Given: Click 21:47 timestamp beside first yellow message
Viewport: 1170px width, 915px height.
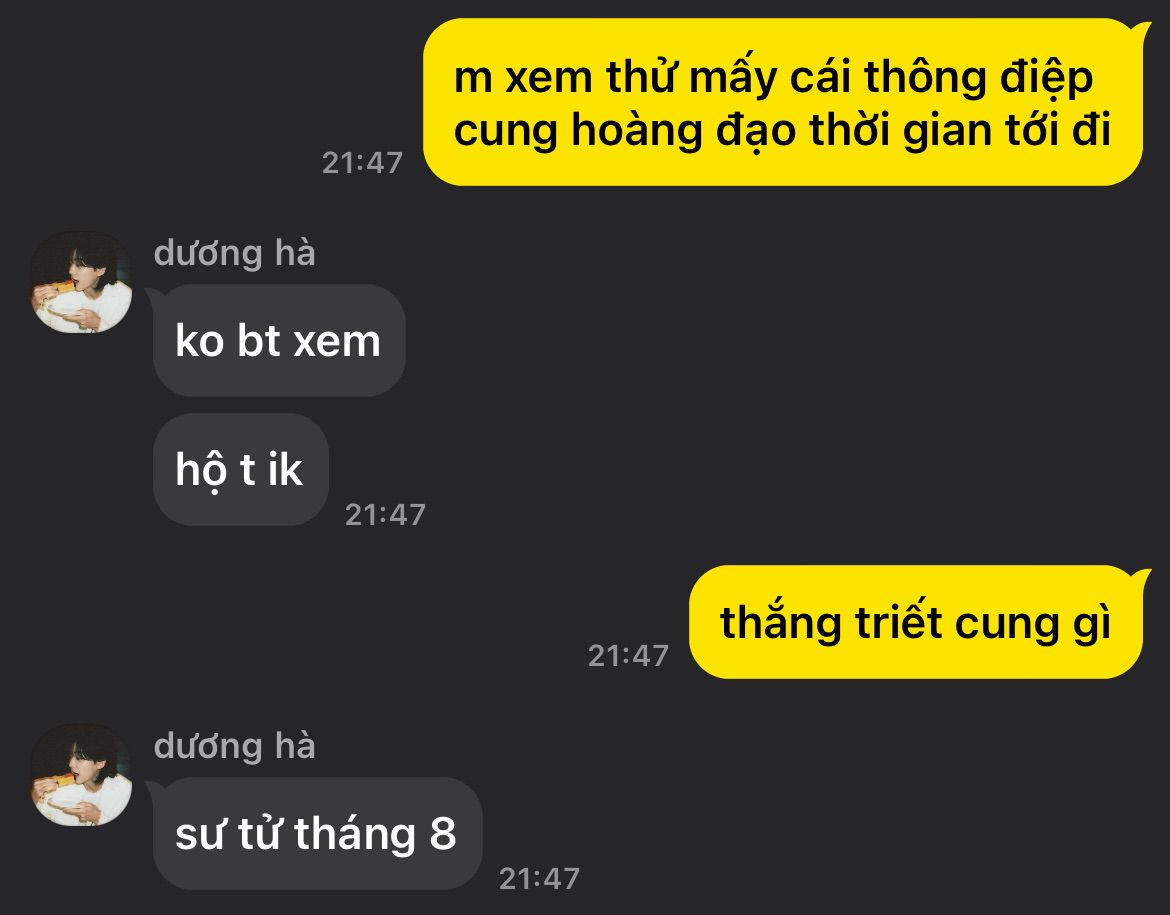Looking at the screenshot, I should tap(362, 163).
